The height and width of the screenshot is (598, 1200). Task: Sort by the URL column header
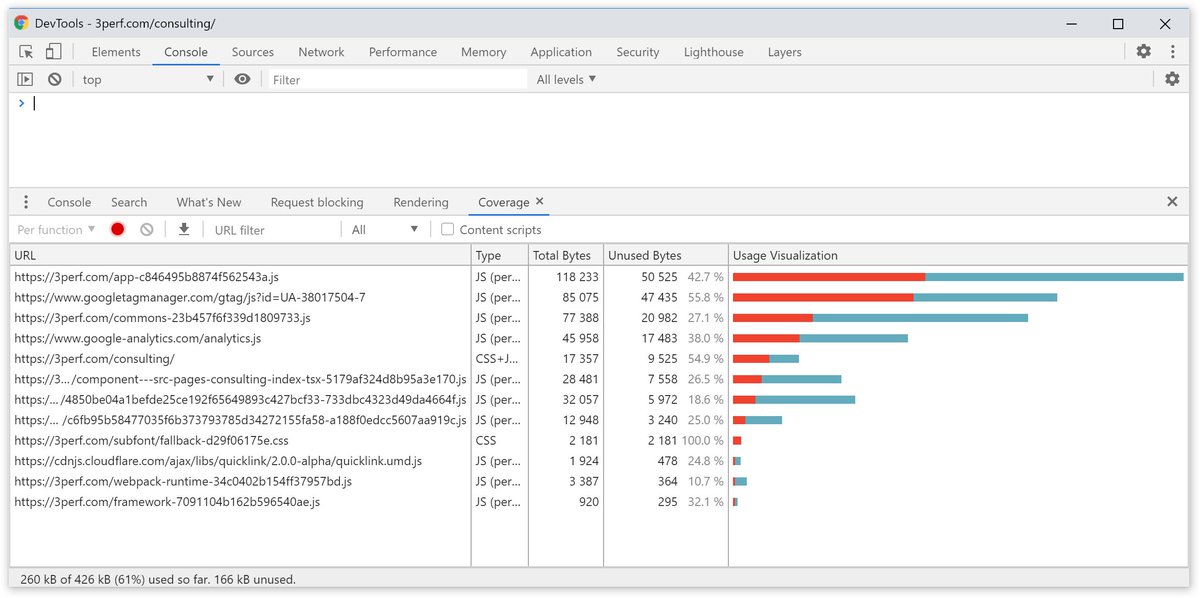(240, 256)
